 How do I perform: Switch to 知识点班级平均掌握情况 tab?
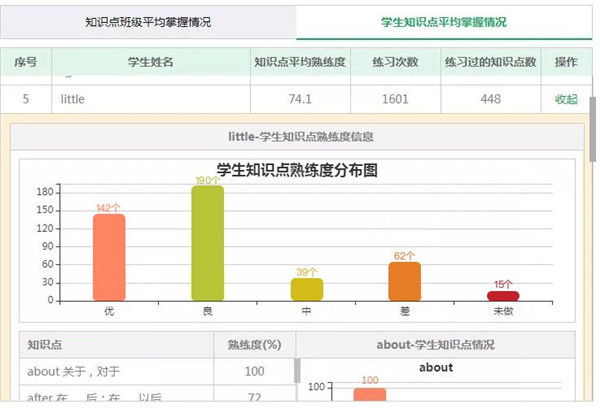point(148,21)
